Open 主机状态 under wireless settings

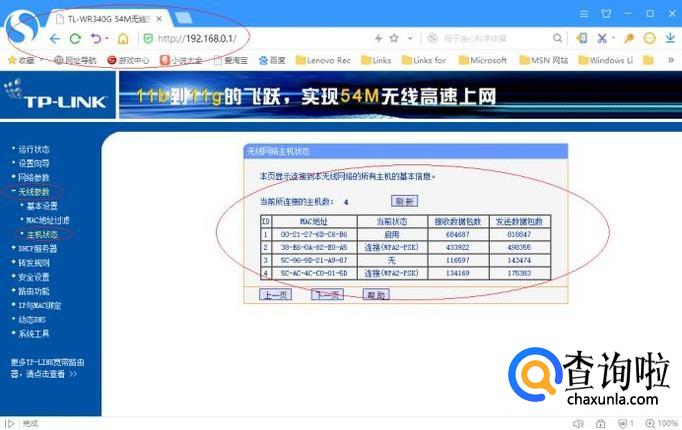click(x=42, y=234)
